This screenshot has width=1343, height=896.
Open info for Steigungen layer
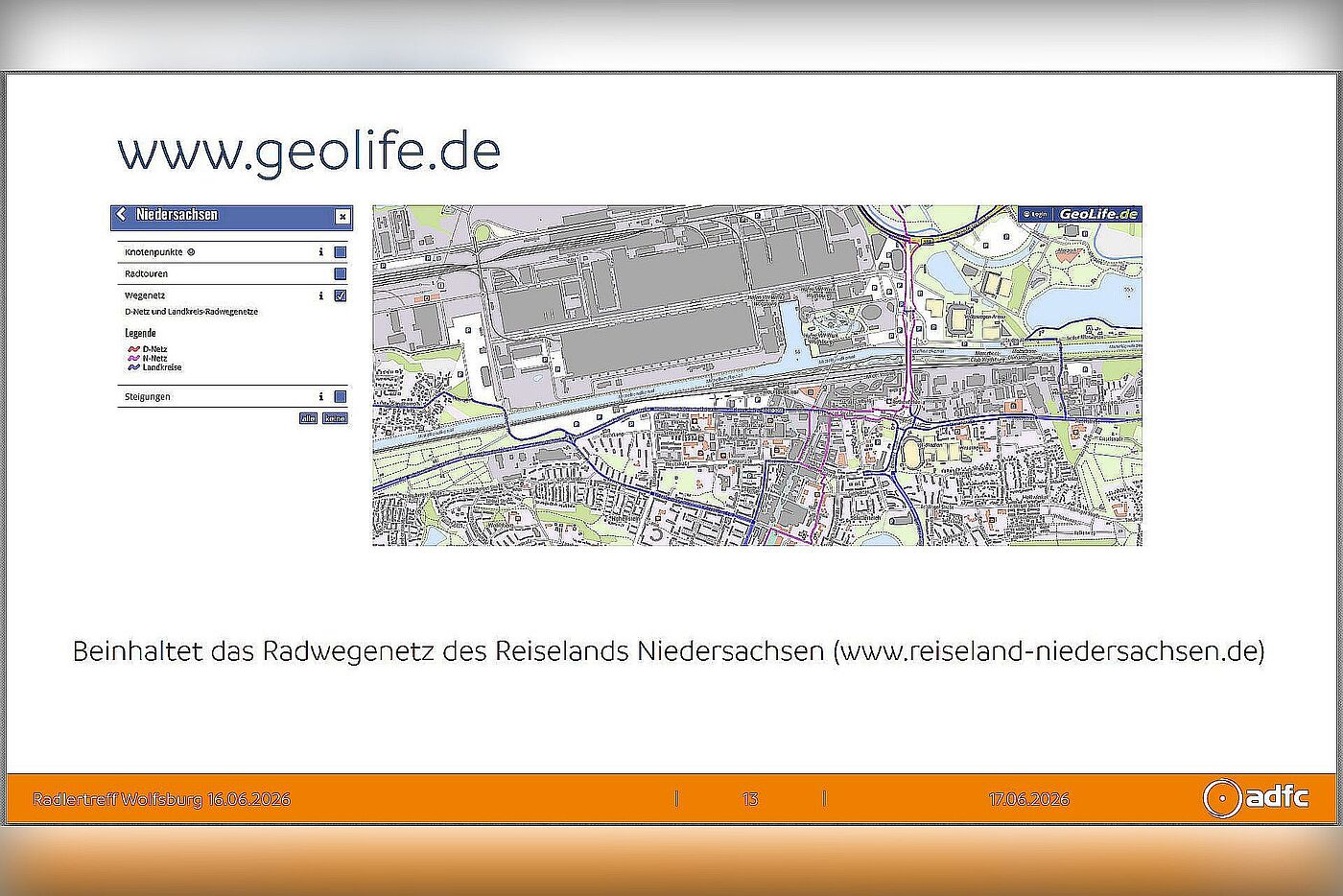[320, 396]
